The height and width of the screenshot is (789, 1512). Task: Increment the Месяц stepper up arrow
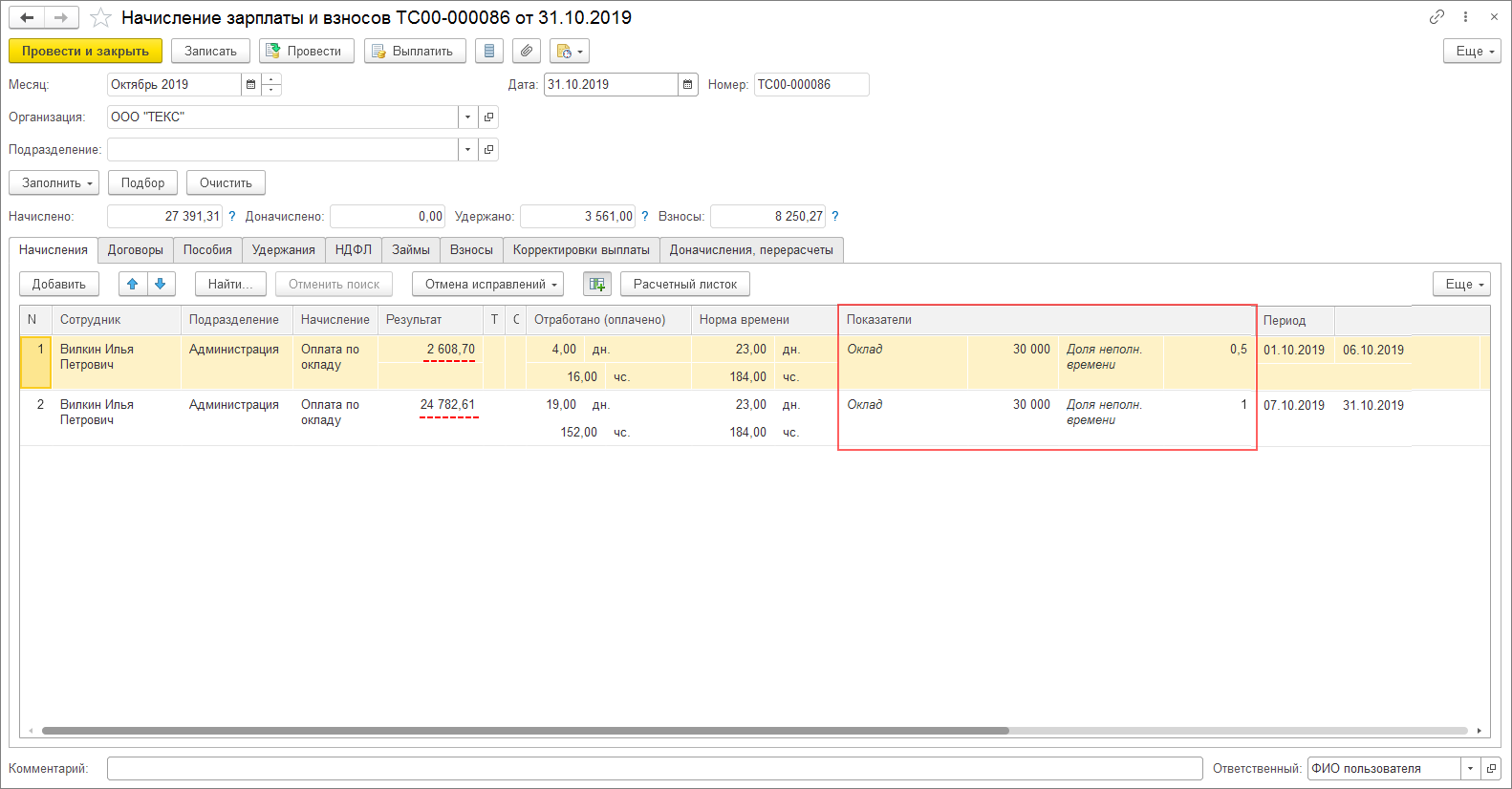click(271, 79)
